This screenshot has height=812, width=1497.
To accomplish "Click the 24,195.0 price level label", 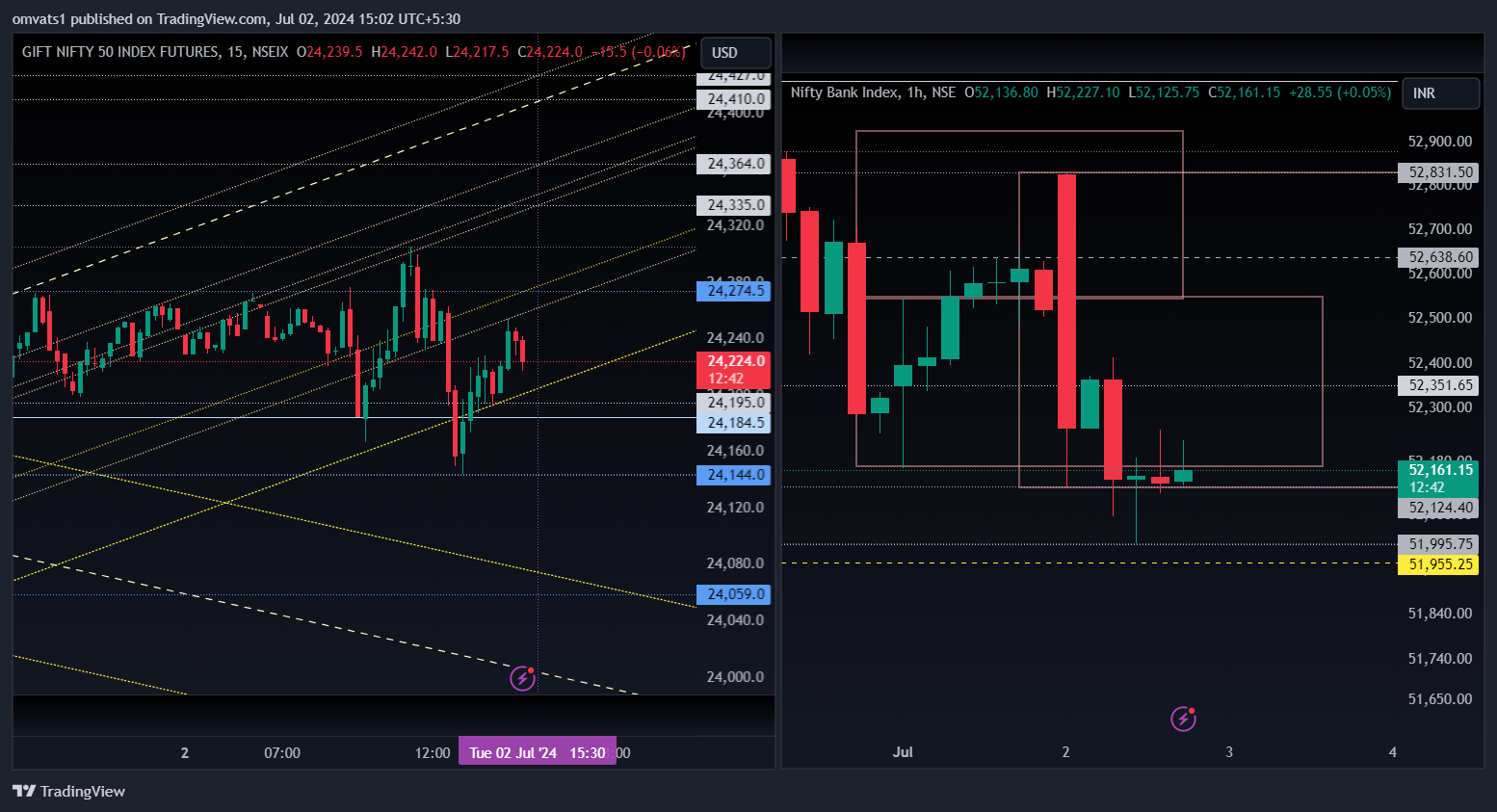I will pos(734,403).
